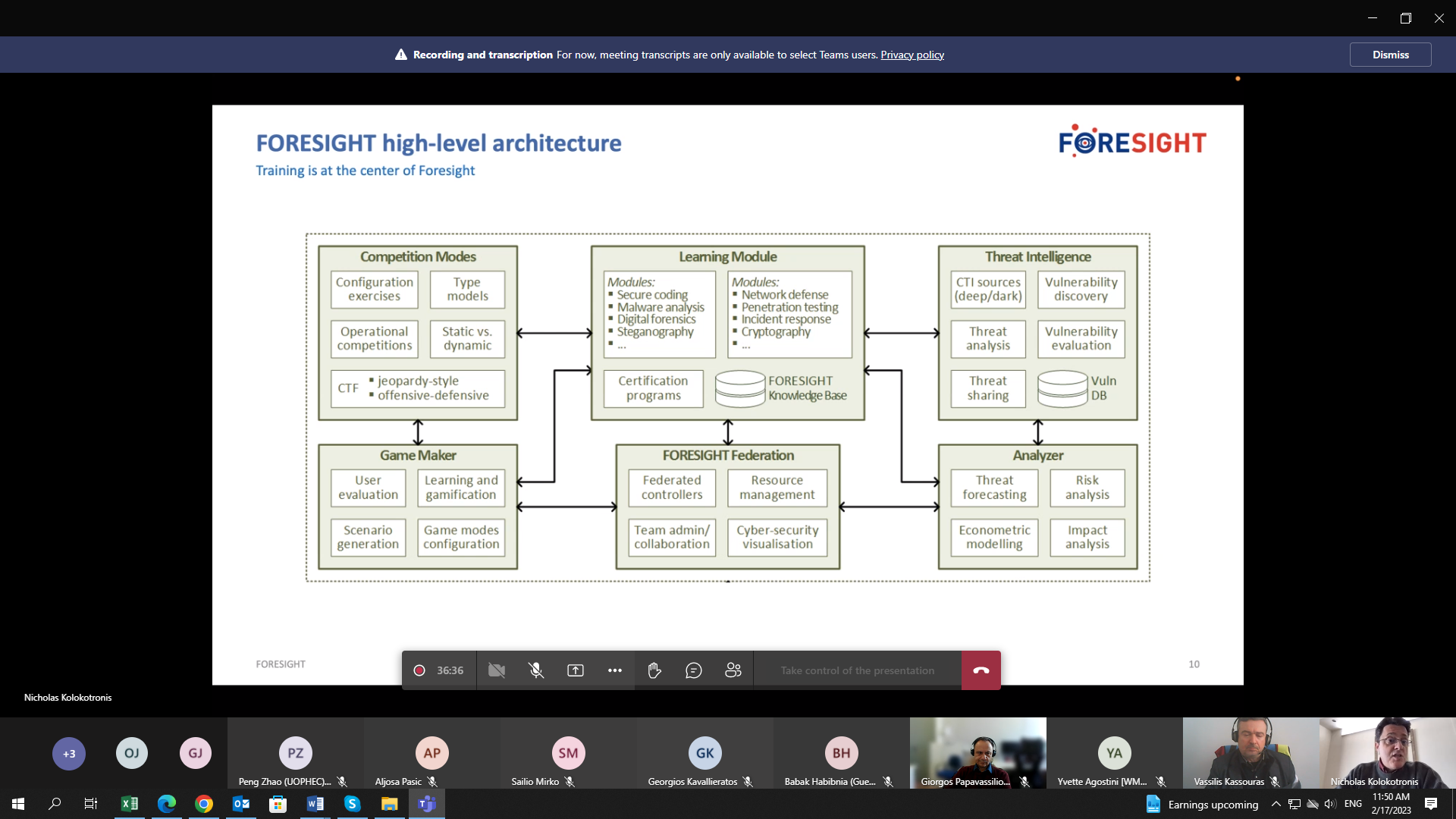Hang up the call
This screenshot has height=819, width=1456.
(981, 670)
